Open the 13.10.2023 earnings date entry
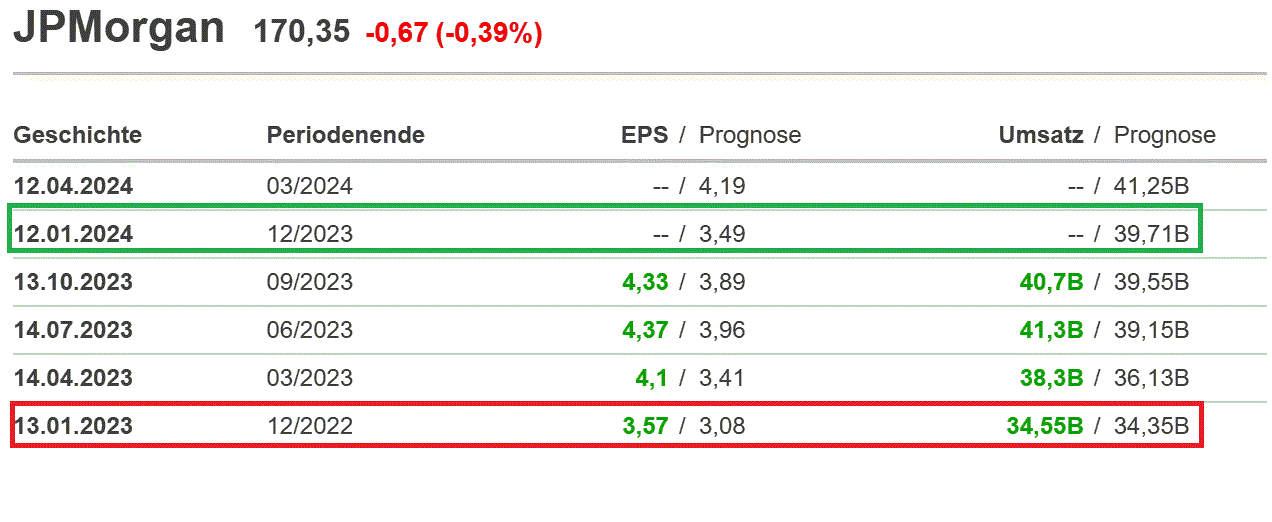 point(73,282)
